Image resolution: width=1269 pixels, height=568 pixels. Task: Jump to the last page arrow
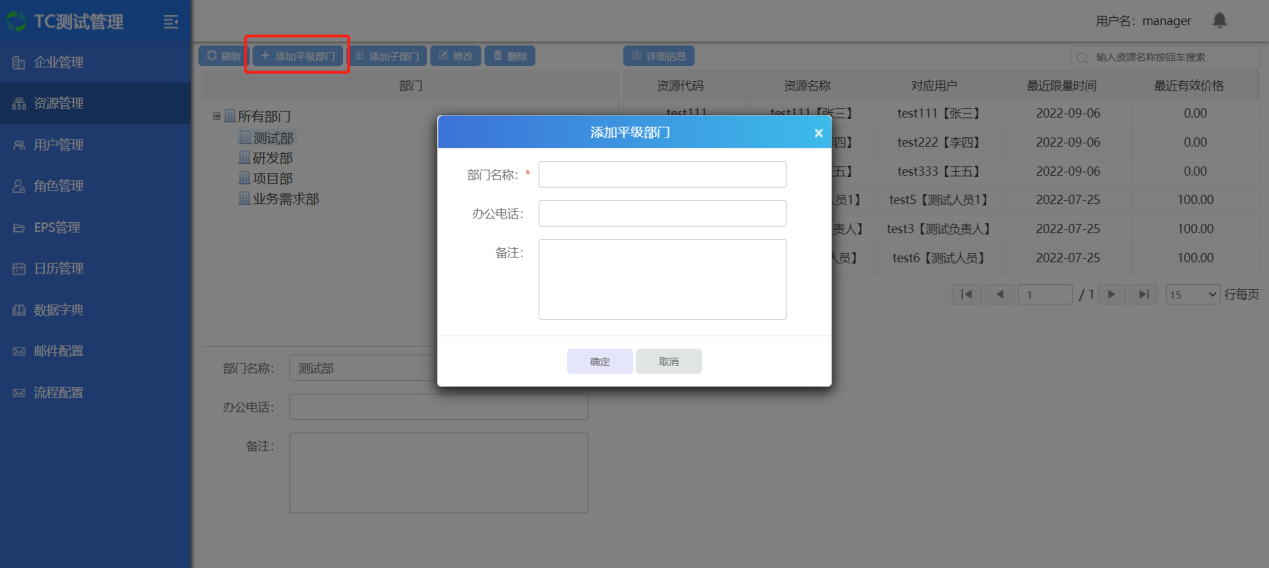[x=1143, y=294]
